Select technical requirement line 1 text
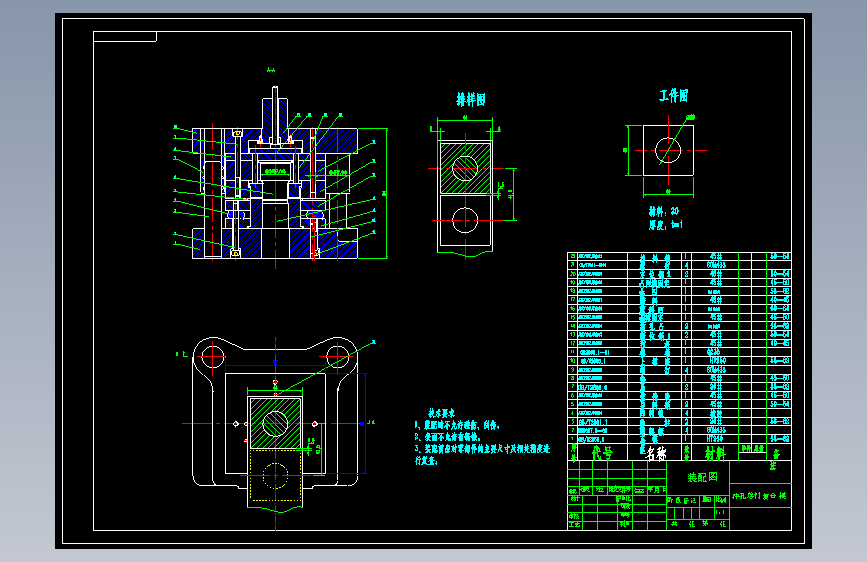This screenshot has width=867, height=562. tap(457, 425)
